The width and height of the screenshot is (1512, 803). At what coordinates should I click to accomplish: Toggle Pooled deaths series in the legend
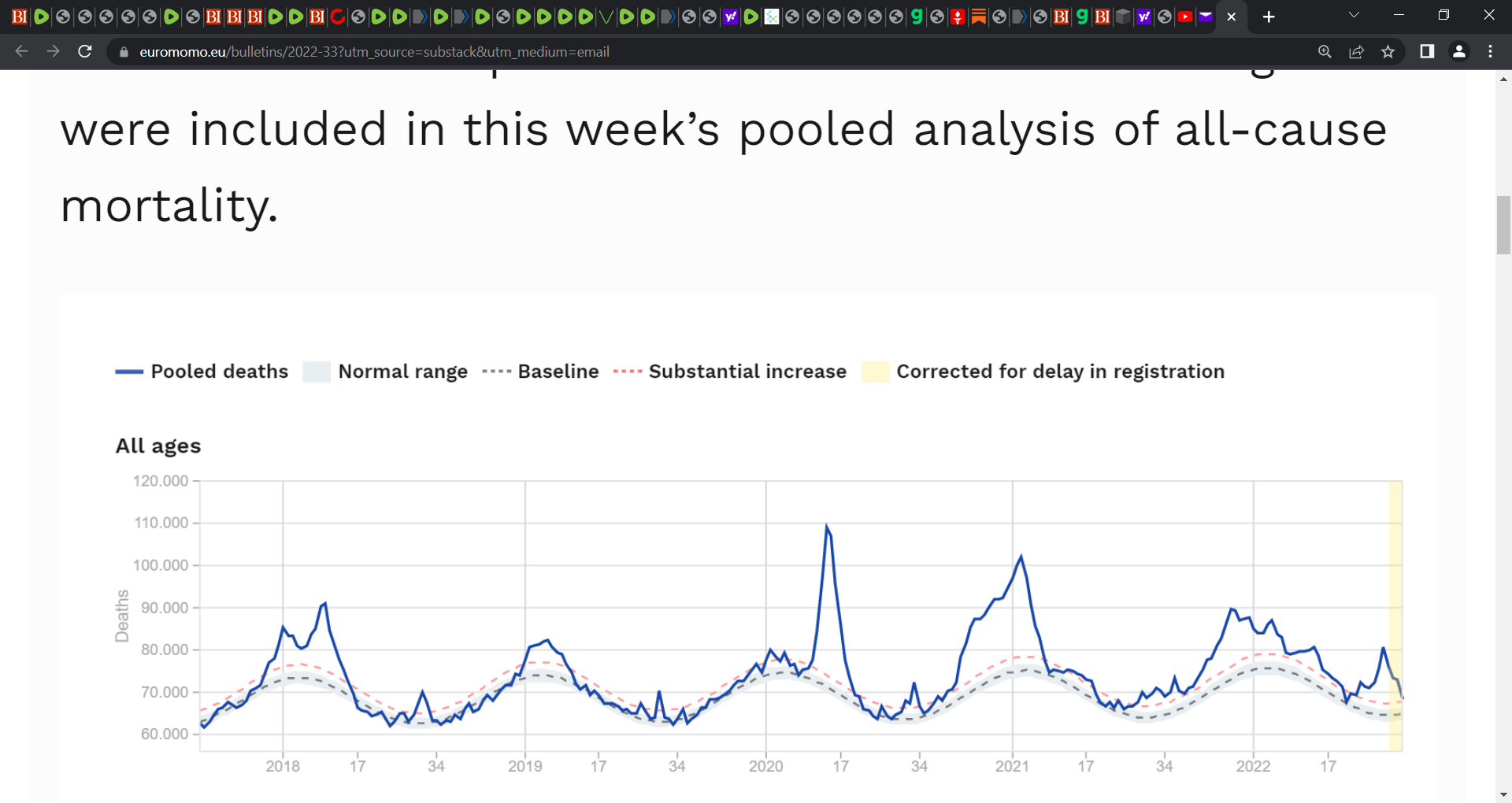pyautogui.click(x=202, y=372)
